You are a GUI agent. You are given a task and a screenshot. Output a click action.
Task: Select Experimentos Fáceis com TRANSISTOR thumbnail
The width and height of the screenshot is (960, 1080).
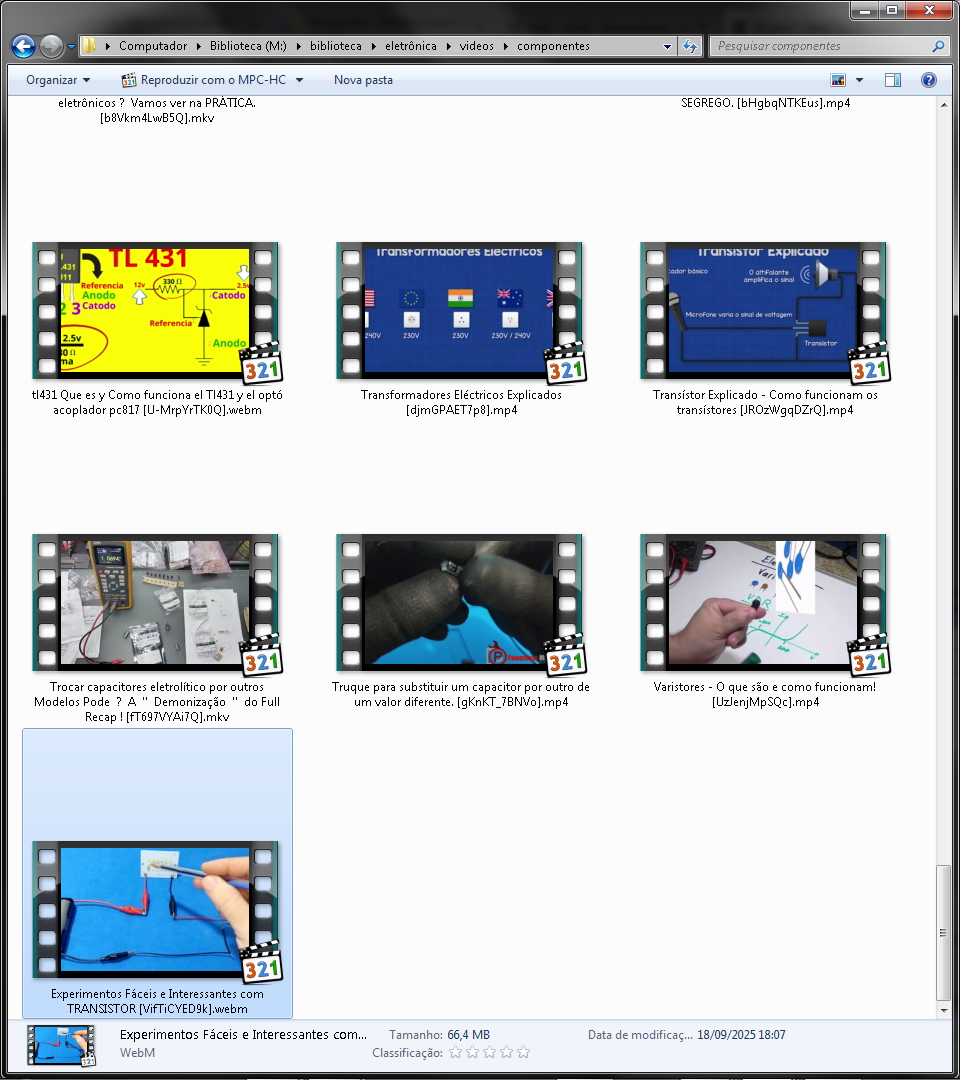point(155,910)
